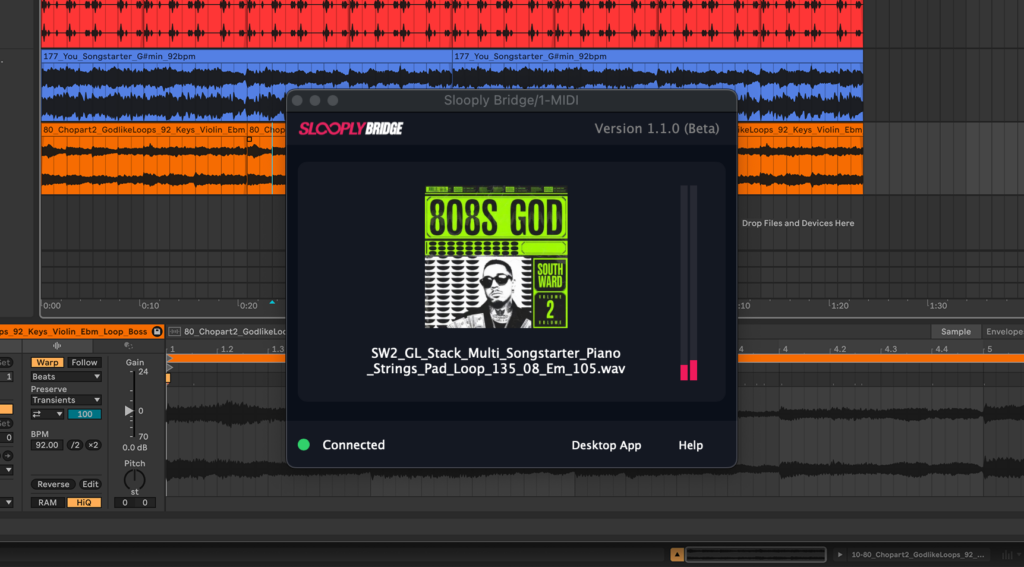The height and width of the screenshot is (567, 1024).
Task: Toggle the HiQ mode button
Action: [x=84, y=502]
